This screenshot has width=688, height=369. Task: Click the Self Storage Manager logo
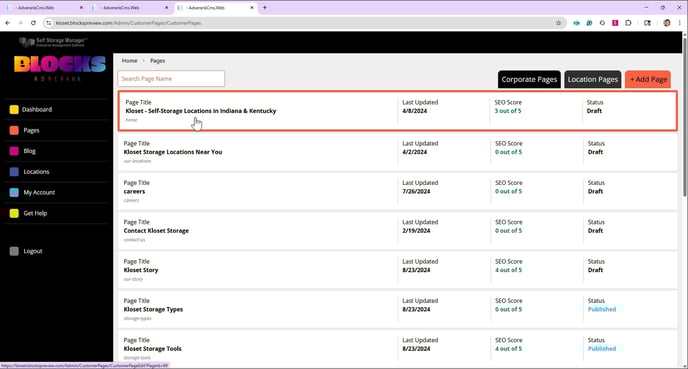pyautogui.click(x=53, y=42)
